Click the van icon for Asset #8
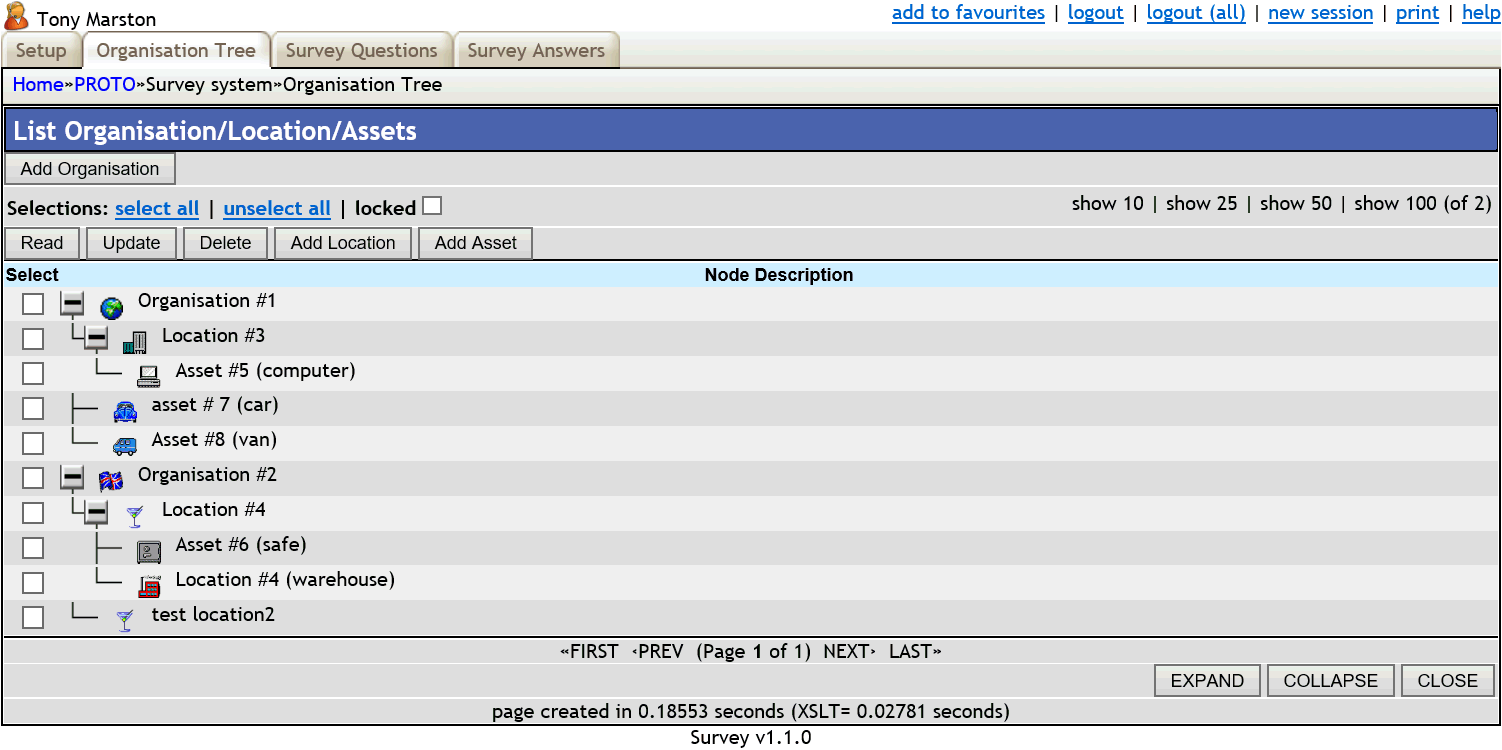The height and width of the screenshot is (750, 1502). pyautogui.click(x=125, y=443)
